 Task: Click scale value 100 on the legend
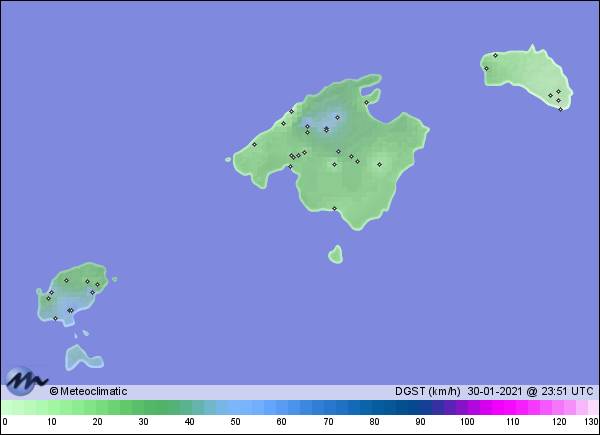pos(467,422)
